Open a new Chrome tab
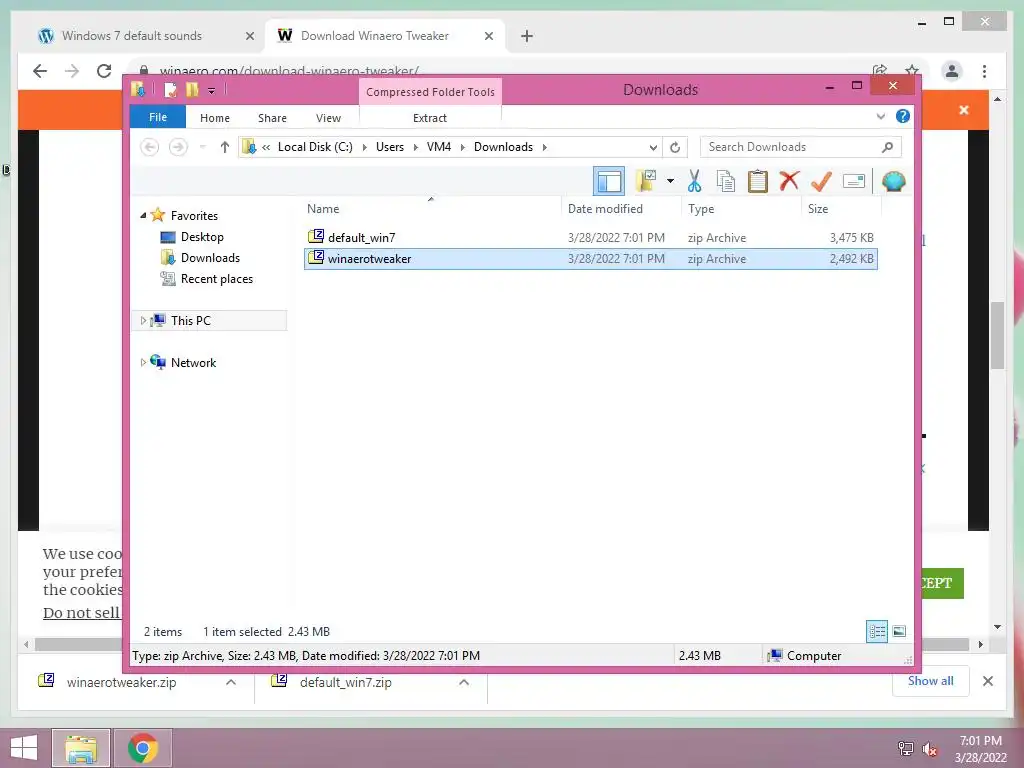The image size is (1024, 768). click(527, 36)
